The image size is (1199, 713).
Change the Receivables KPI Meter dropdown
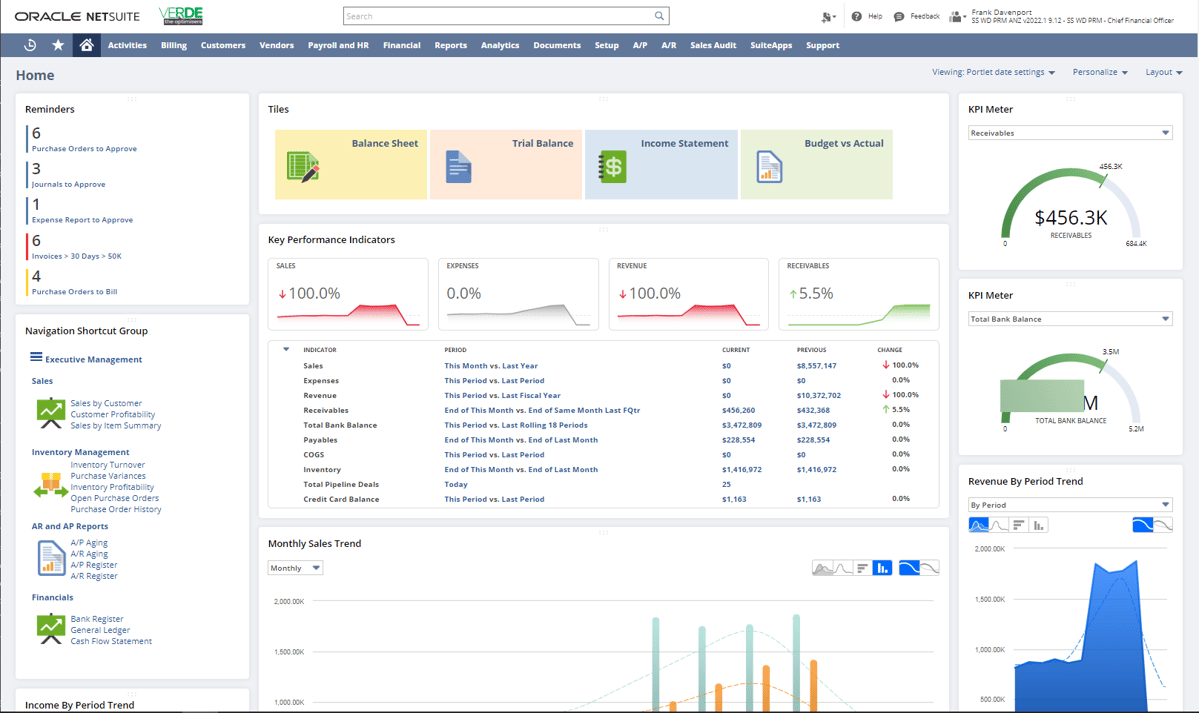click(x=1069, y=132)
